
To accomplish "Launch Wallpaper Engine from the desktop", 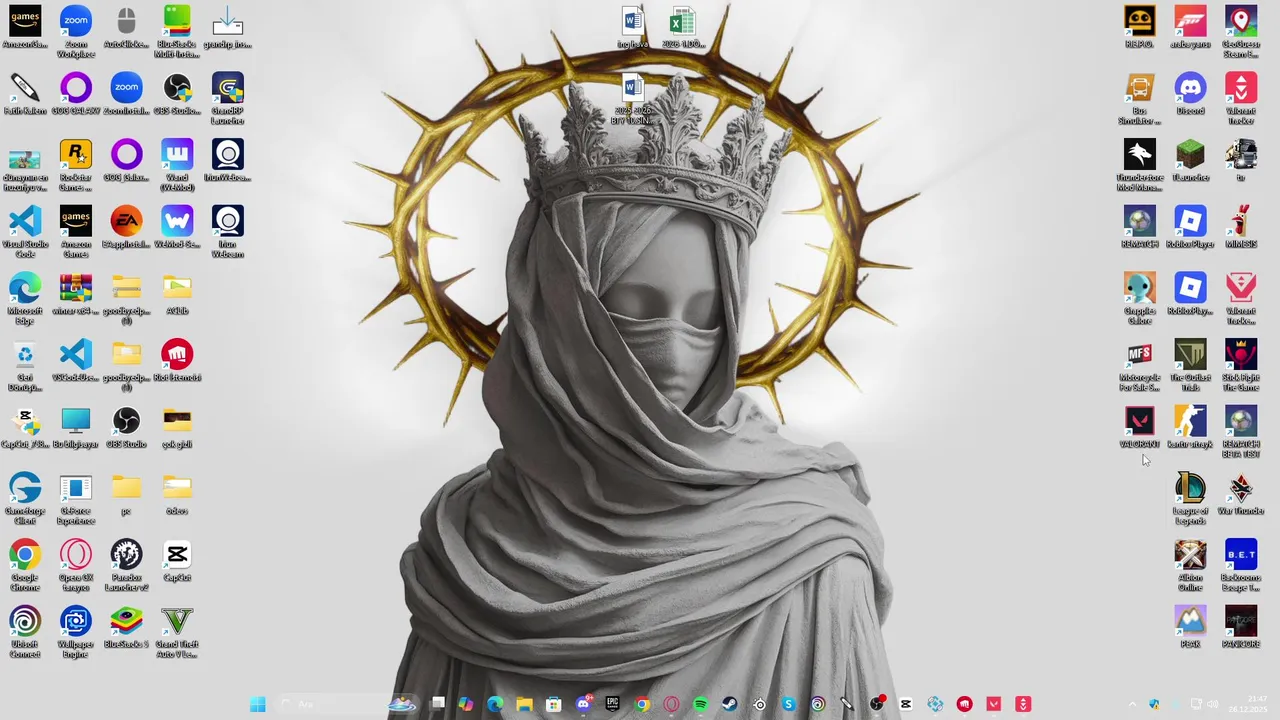I will [x=76, y=632].
